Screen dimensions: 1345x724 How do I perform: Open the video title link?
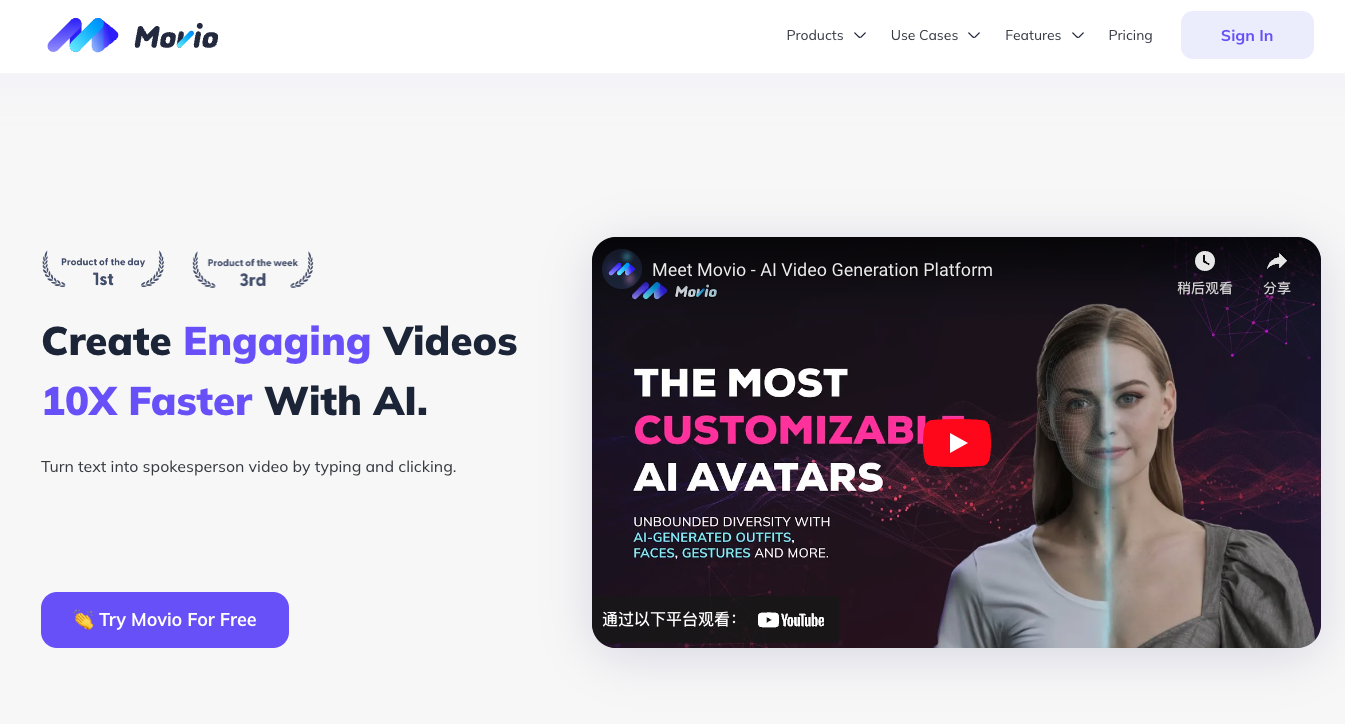(x=822, y=270)
